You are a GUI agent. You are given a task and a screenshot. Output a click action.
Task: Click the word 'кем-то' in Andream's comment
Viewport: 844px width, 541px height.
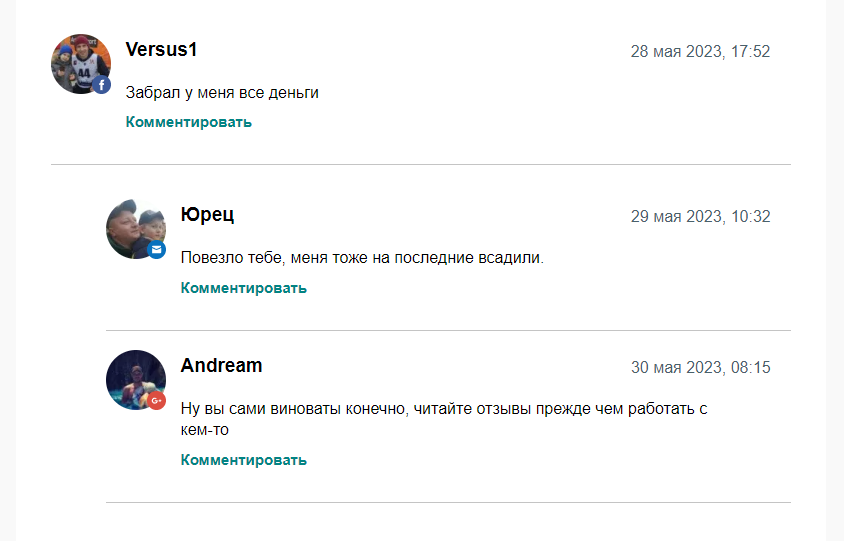tap(205, 430)
